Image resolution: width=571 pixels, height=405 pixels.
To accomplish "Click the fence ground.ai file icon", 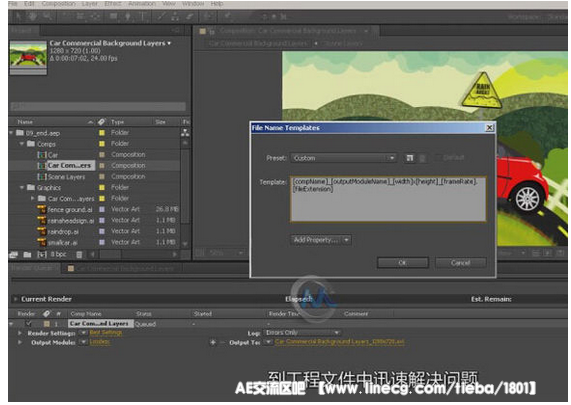I will coord(42,209).
